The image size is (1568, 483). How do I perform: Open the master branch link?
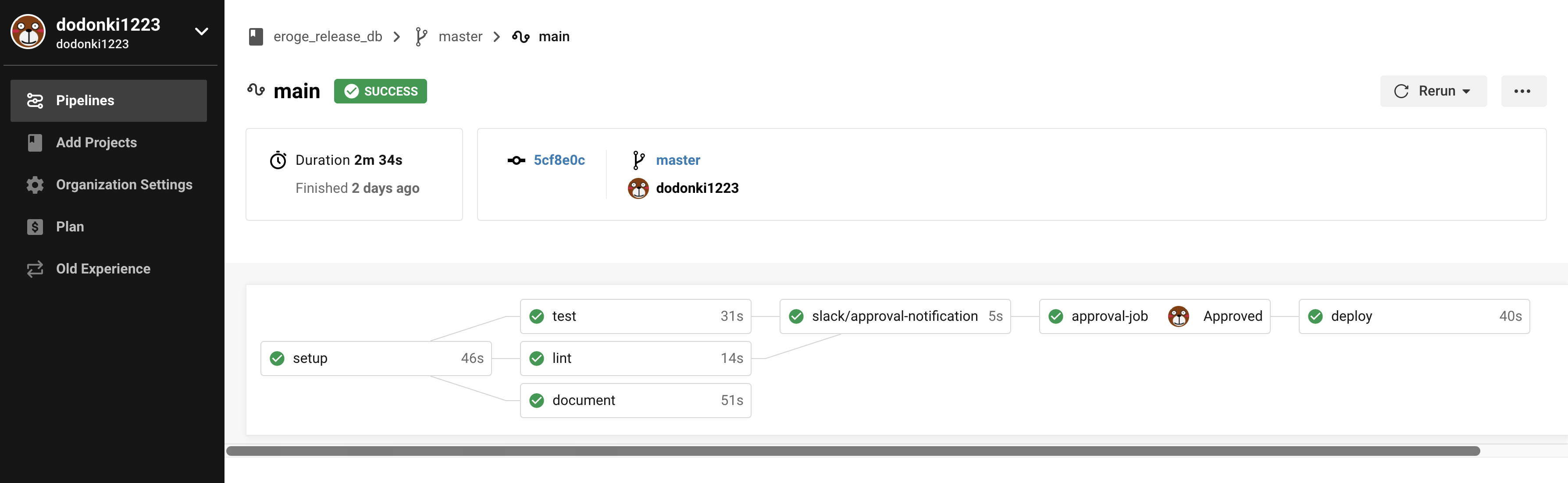[x=677, y=160]
